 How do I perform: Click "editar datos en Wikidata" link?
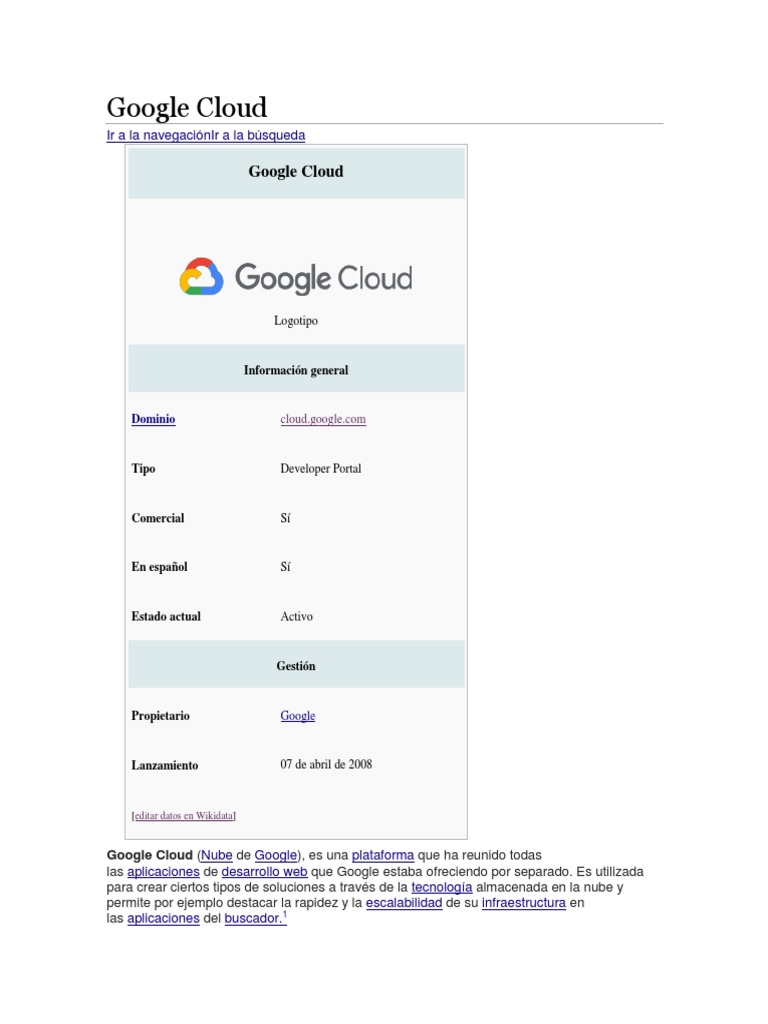(x=184, y=815)
